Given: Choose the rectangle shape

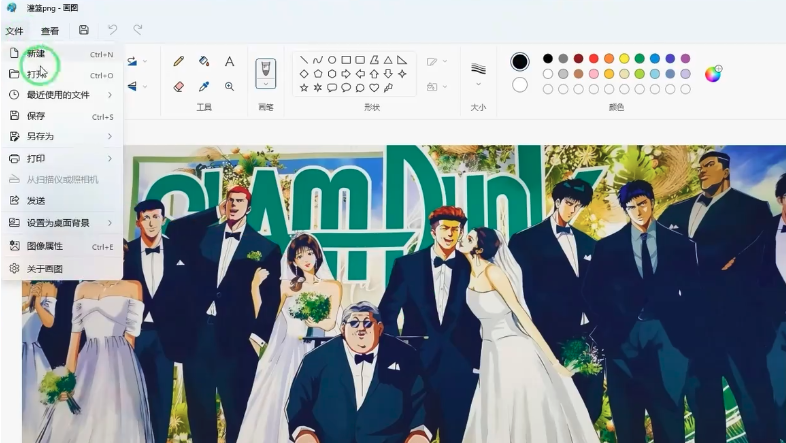Looking at the screenshot, I should 346,60.
